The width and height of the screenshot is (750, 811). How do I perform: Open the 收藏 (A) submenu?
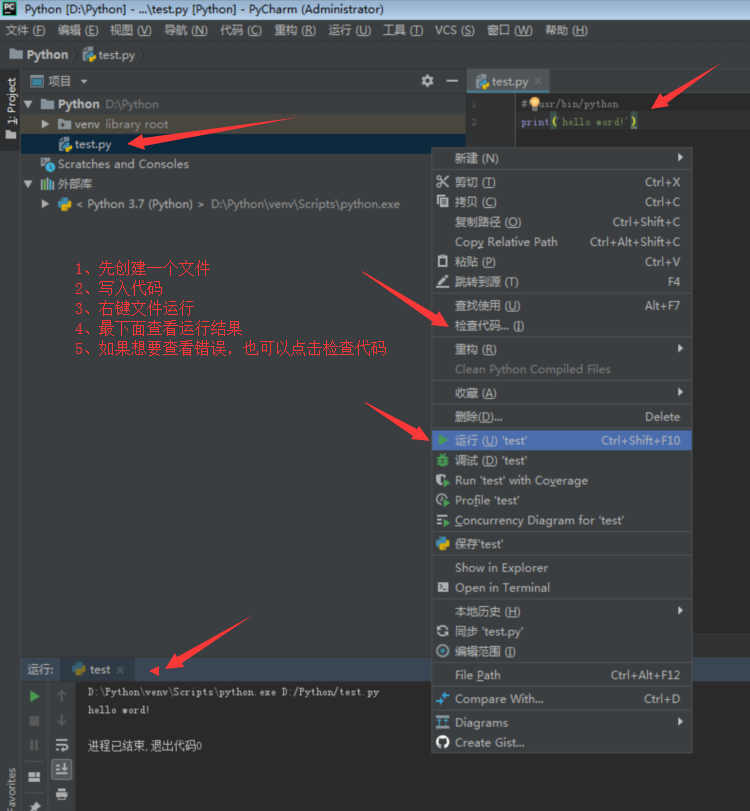[562, 393]
